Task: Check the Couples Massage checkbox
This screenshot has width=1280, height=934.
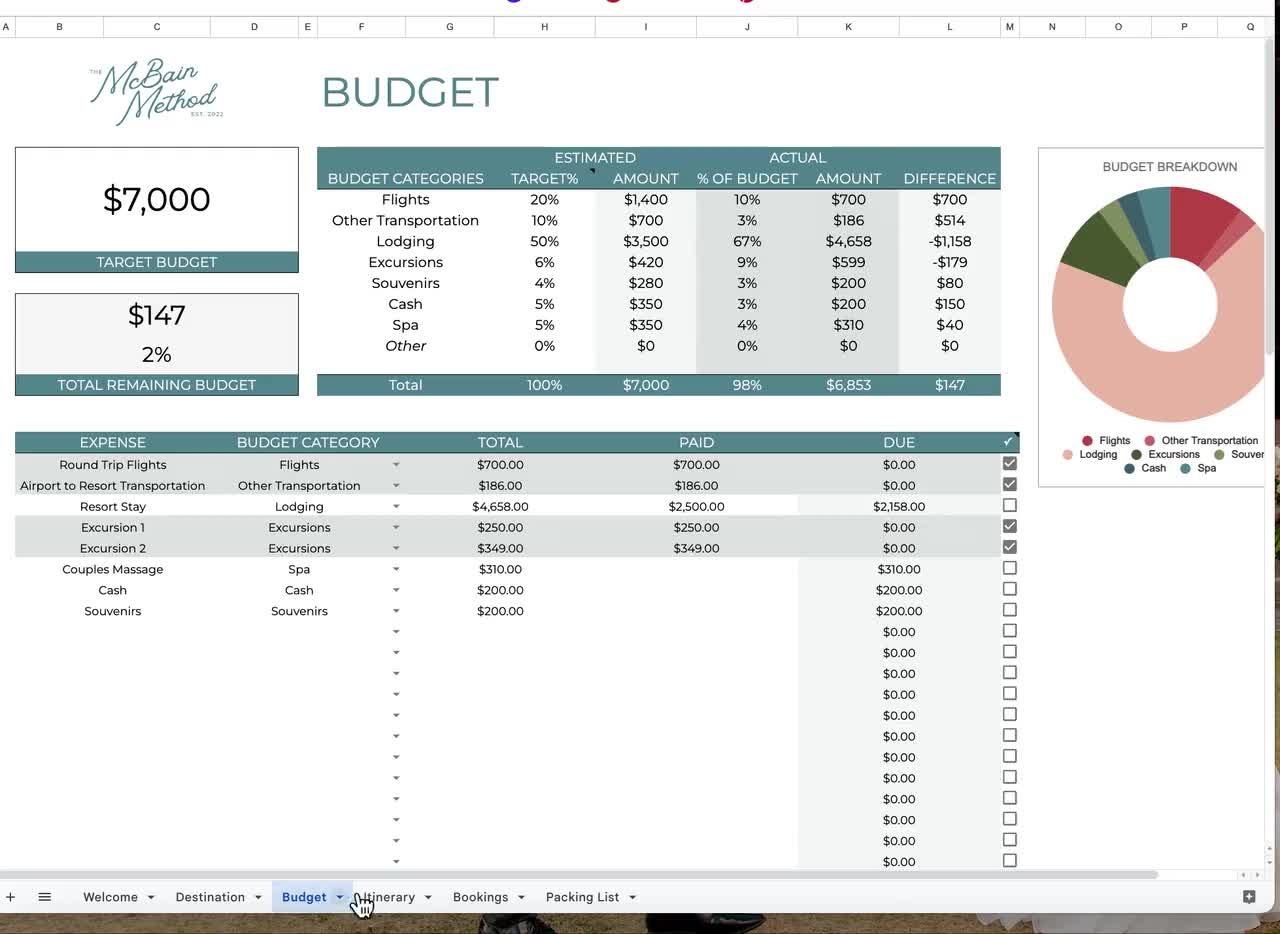Action: [x=1009, y=568]
